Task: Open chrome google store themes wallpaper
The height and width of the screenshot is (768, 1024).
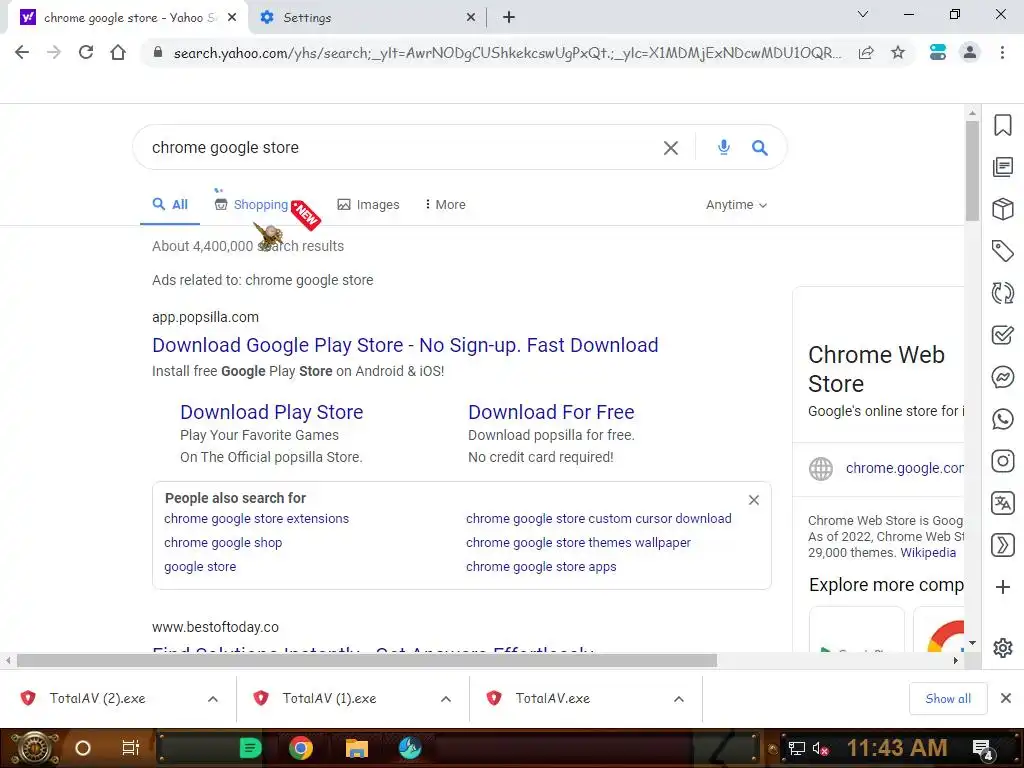Action: coord(578,543)
